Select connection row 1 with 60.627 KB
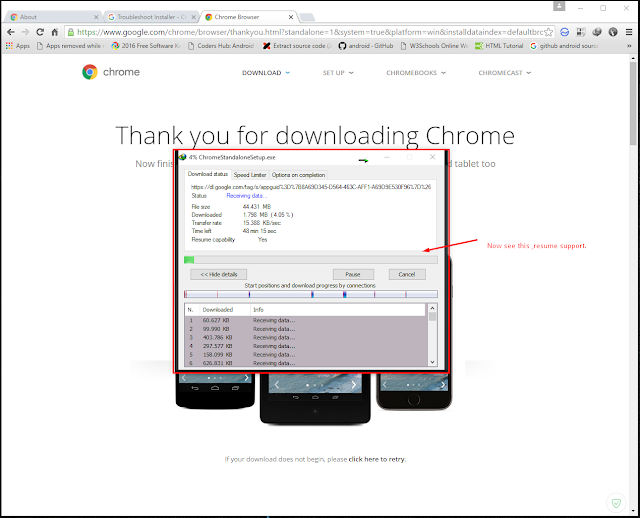The width and height of the screenshot is (640, 518). tap(305, 320)
